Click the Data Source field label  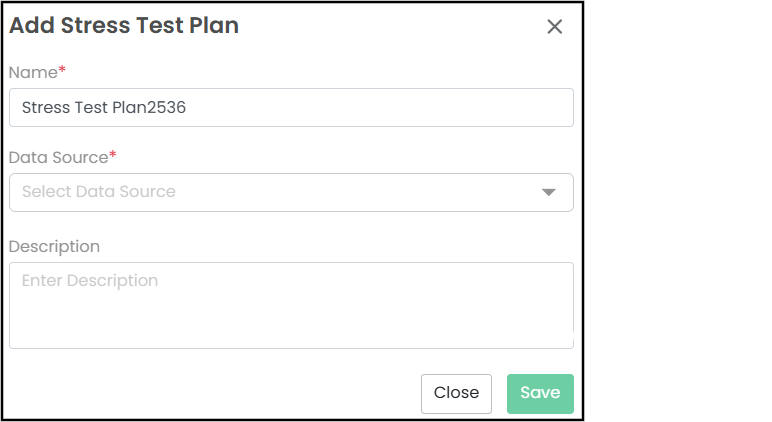tap(58, 157)
